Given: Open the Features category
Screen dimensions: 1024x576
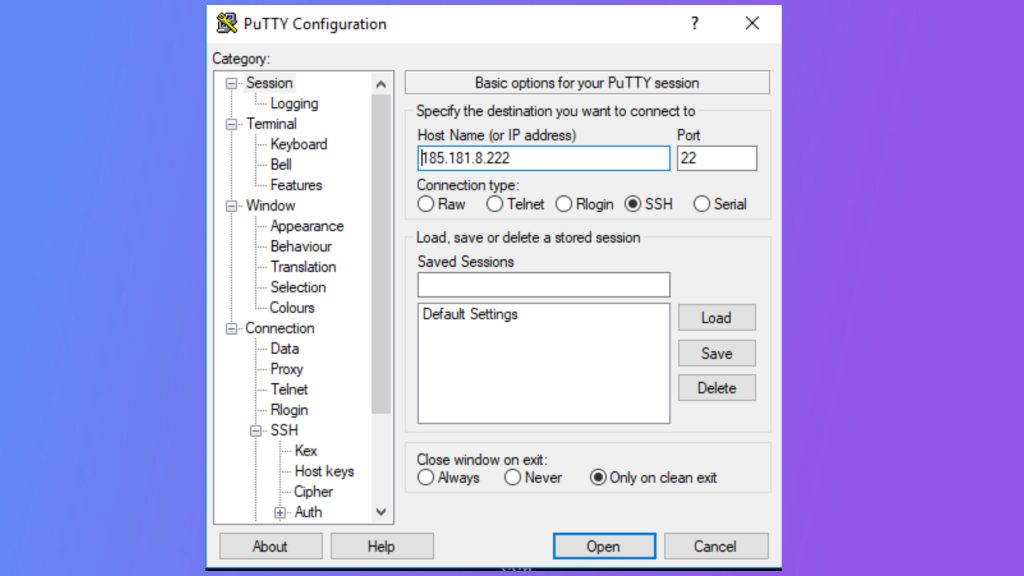Looking at the screenshot, I should [296, 185].
